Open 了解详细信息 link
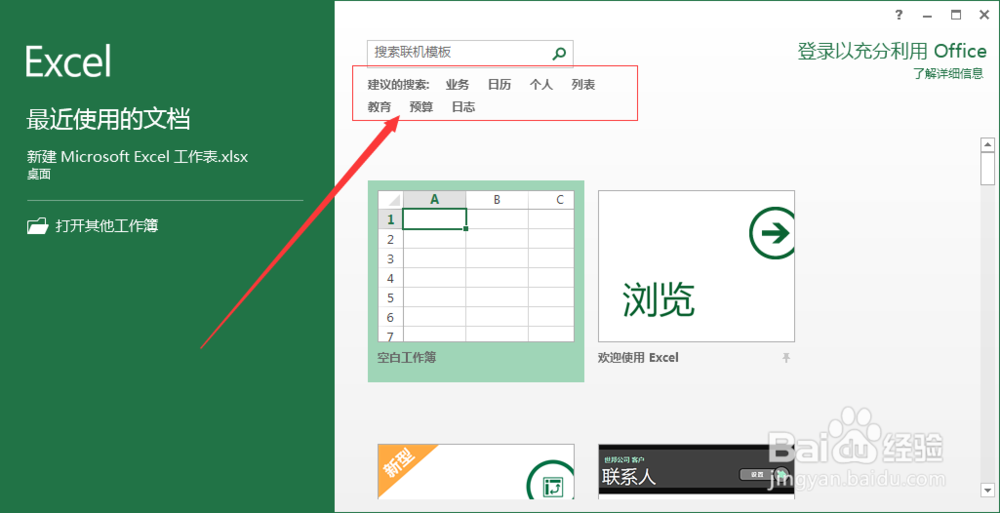 click(948, 73)
